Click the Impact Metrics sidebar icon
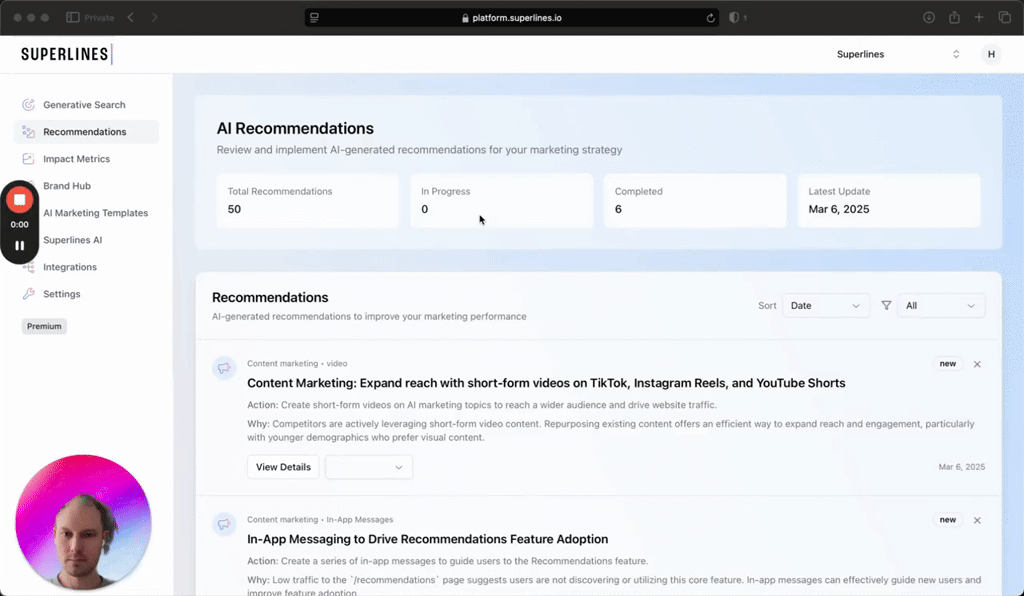The image size is (1024, 596). point(28,159)
